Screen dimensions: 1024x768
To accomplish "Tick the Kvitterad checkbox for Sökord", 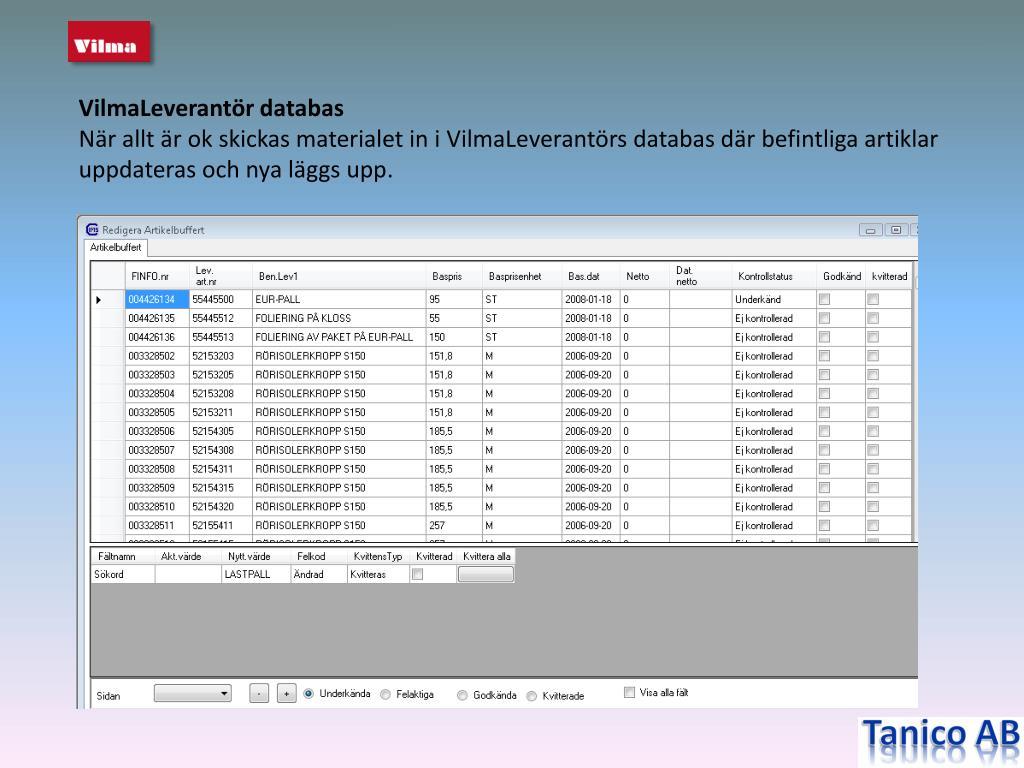I will point(417,574).
